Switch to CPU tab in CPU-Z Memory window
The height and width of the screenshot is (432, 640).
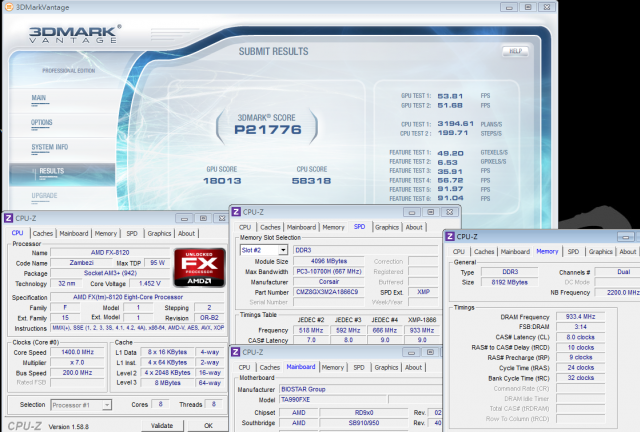[x=459, y=252]
